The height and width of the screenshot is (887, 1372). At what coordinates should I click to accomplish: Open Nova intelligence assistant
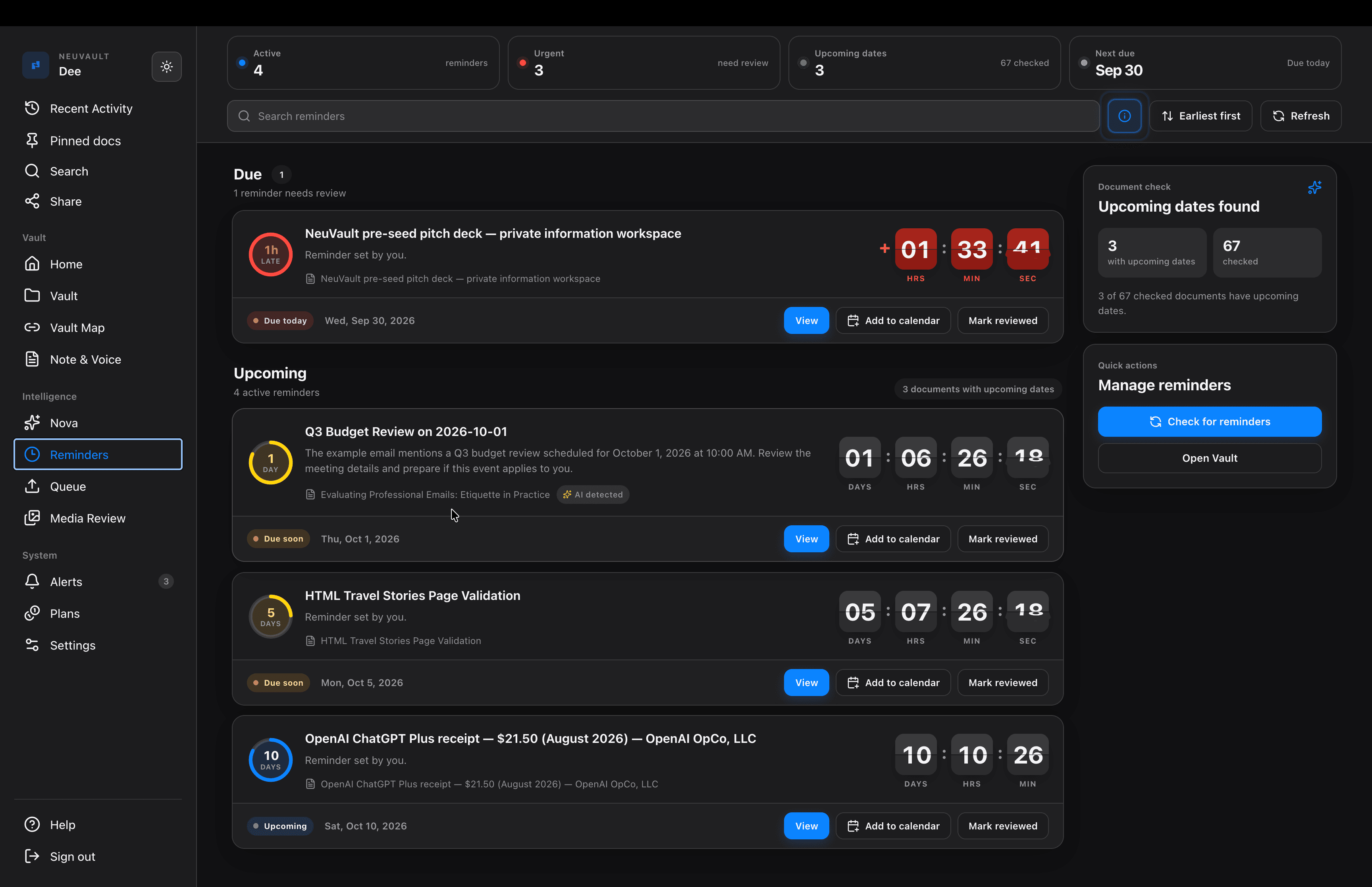[x=98, y=423]
